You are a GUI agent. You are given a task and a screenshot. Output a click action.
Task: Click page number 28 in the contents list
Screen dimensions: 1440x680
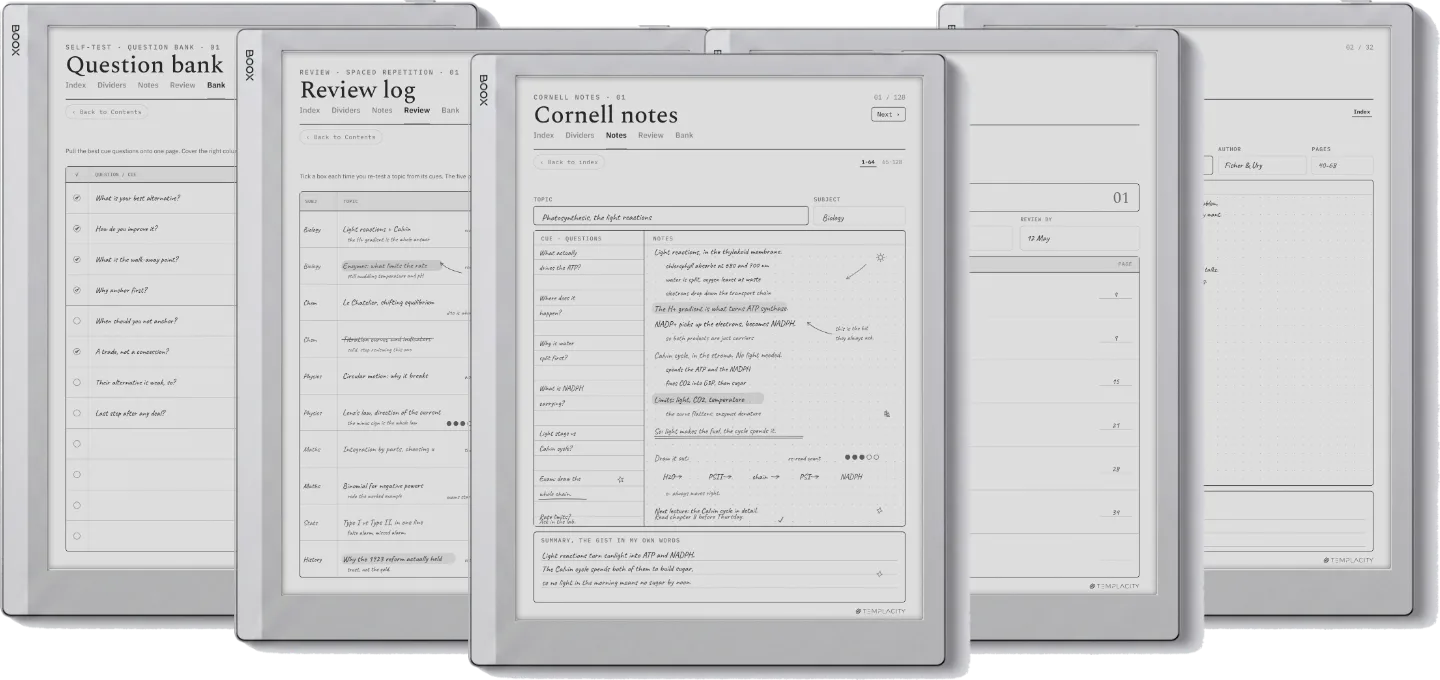coord(1115,469)
